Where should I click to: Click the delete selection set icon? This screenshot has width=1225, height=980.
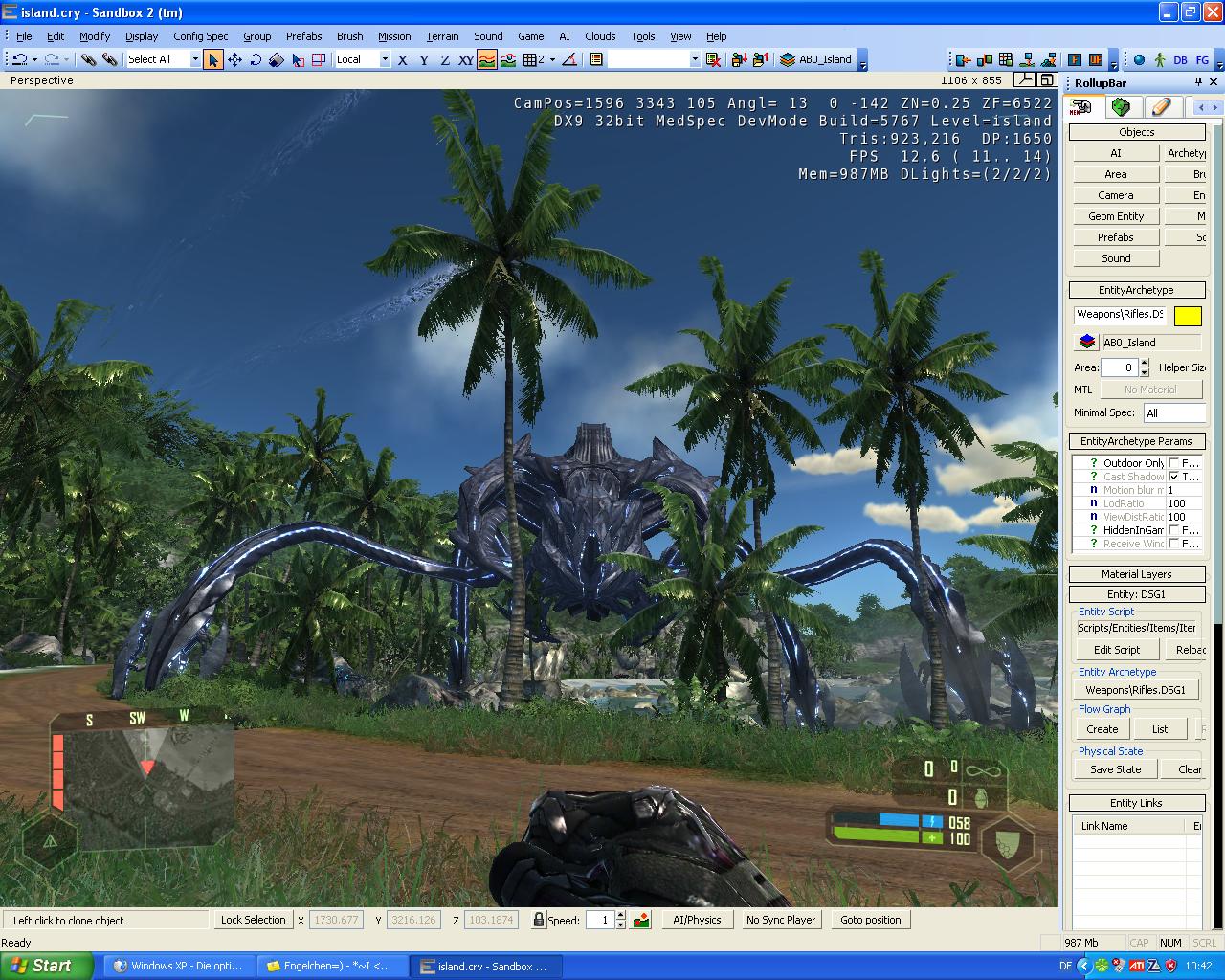click(713, 59)
